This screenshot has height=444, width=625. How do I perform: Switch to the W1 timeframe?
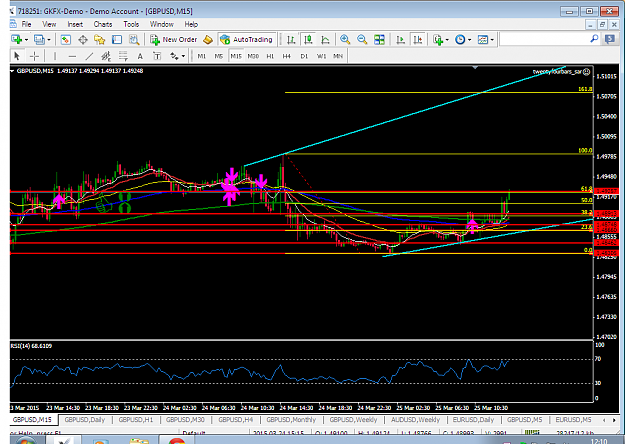(x=321, y=56)
